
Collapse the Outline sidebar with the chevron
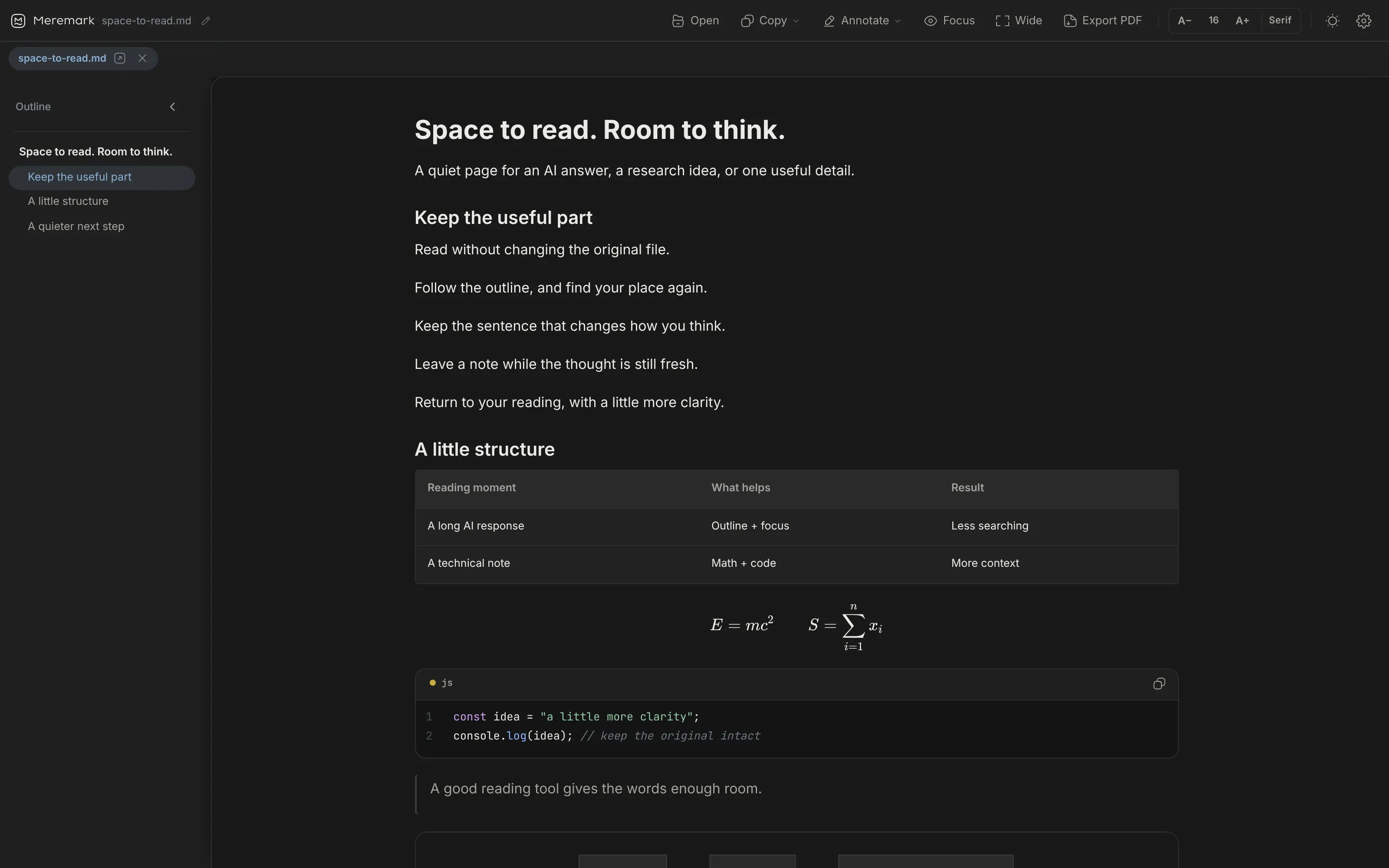click(172, 107)
